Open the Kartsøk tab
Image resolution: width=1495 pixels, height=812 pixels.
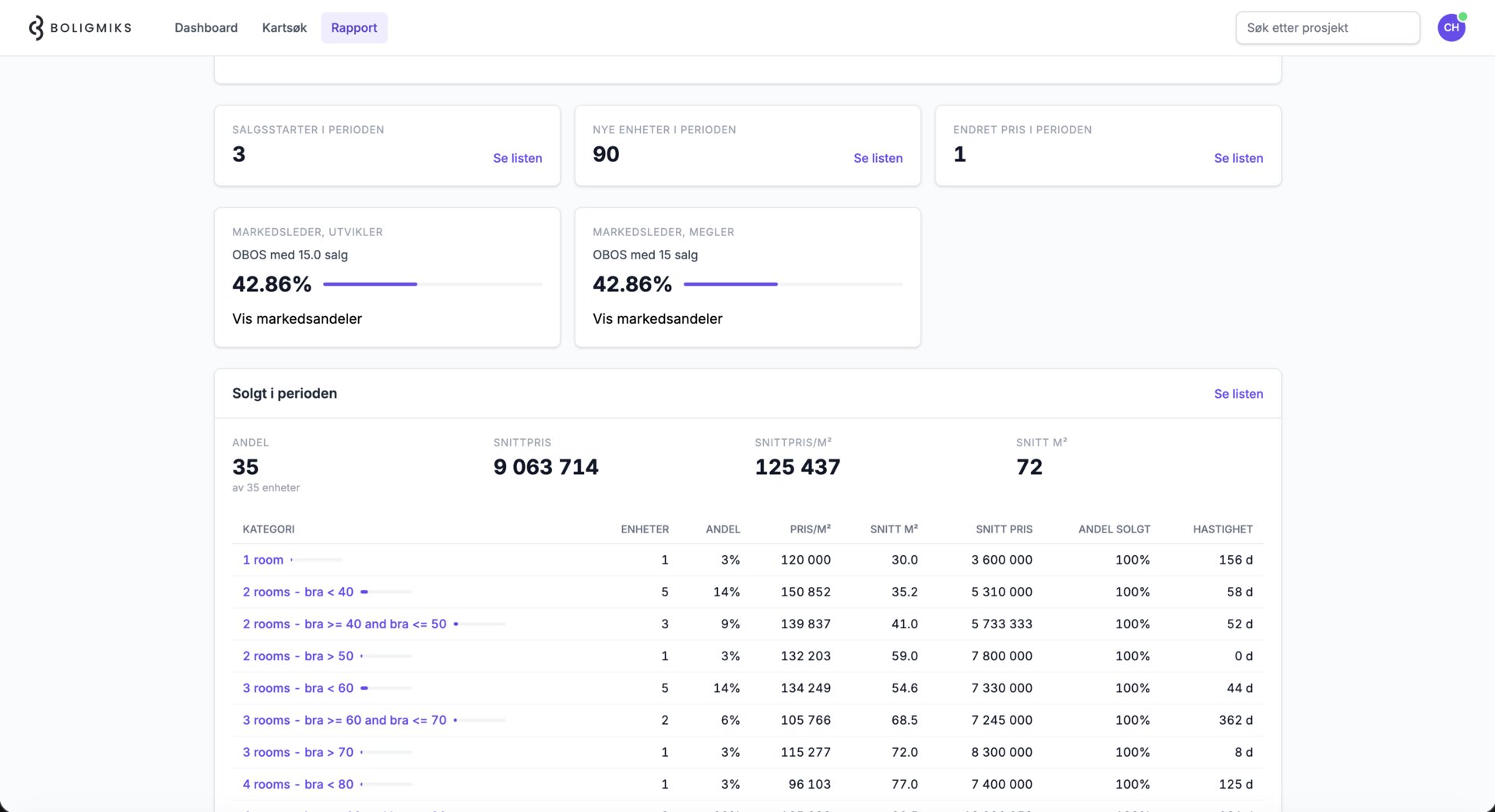tap(284, 28)
